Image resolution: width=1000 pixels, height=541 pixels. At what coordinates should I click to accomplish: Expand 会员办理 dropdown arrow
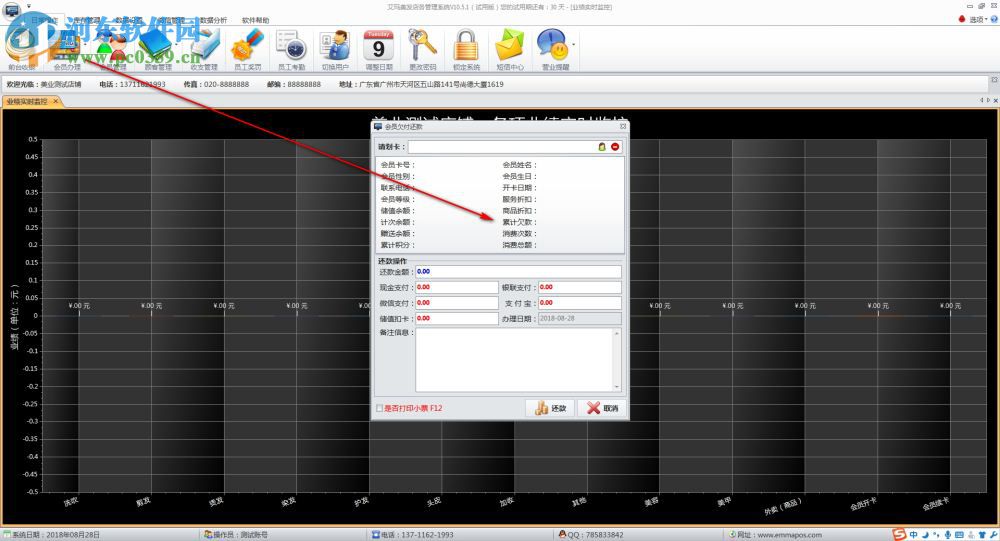[x=85, y=45]
